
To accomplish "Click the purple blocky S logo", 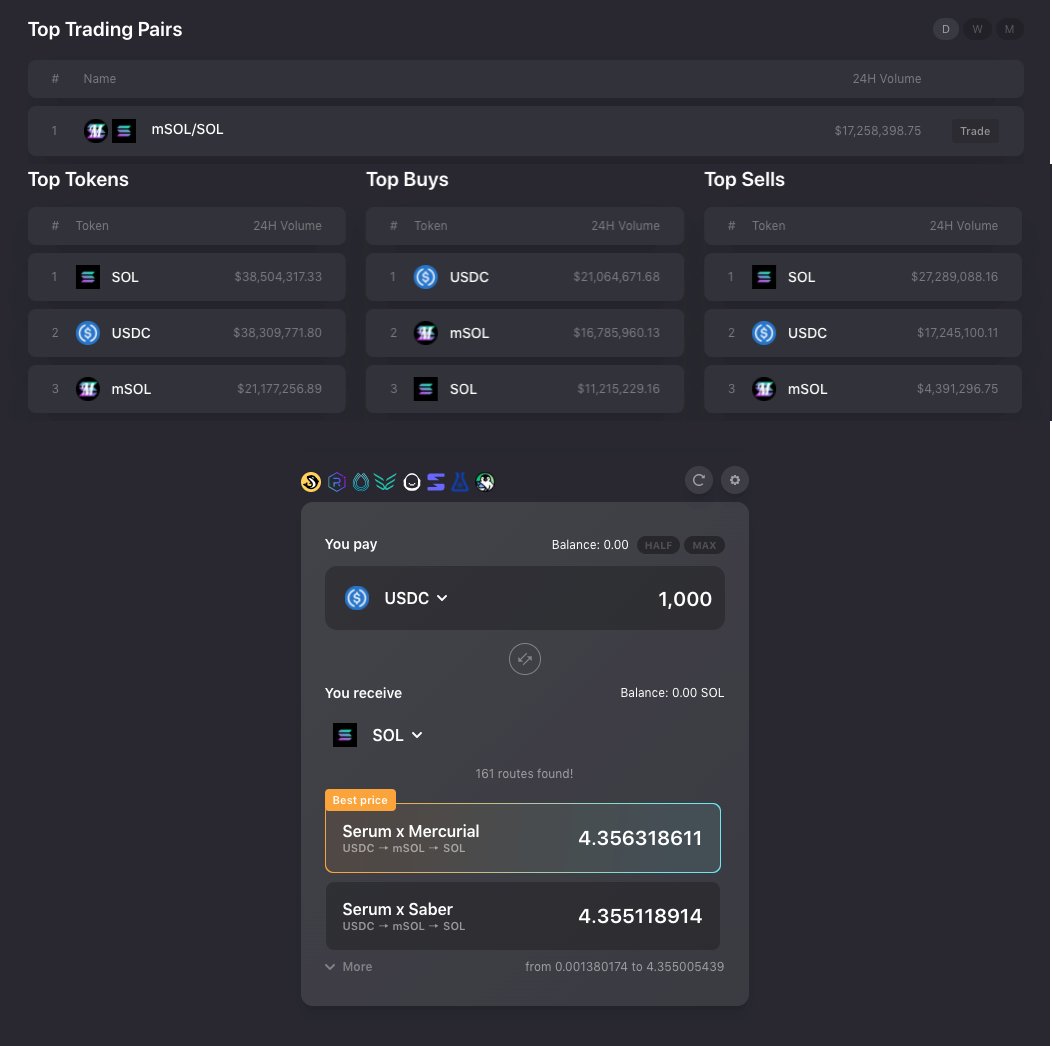I will pos(436,482).
